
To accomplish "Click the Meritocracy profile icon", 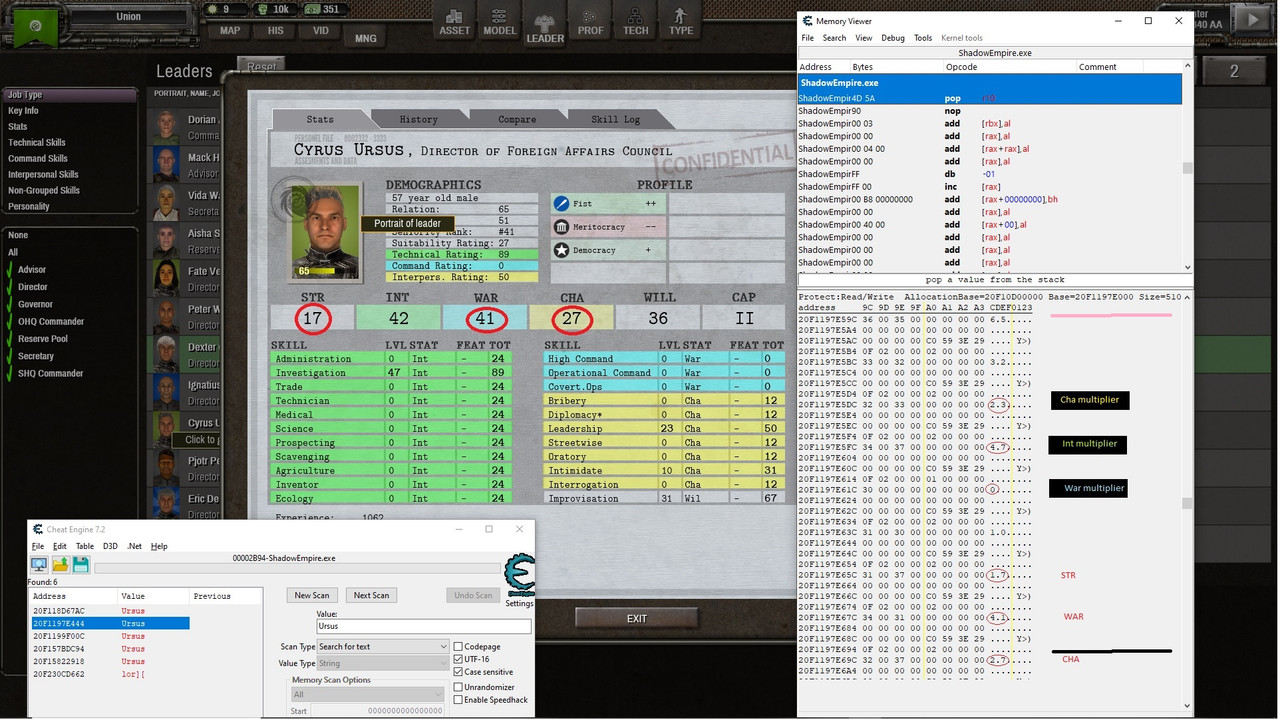I will [x=561, y=227].
